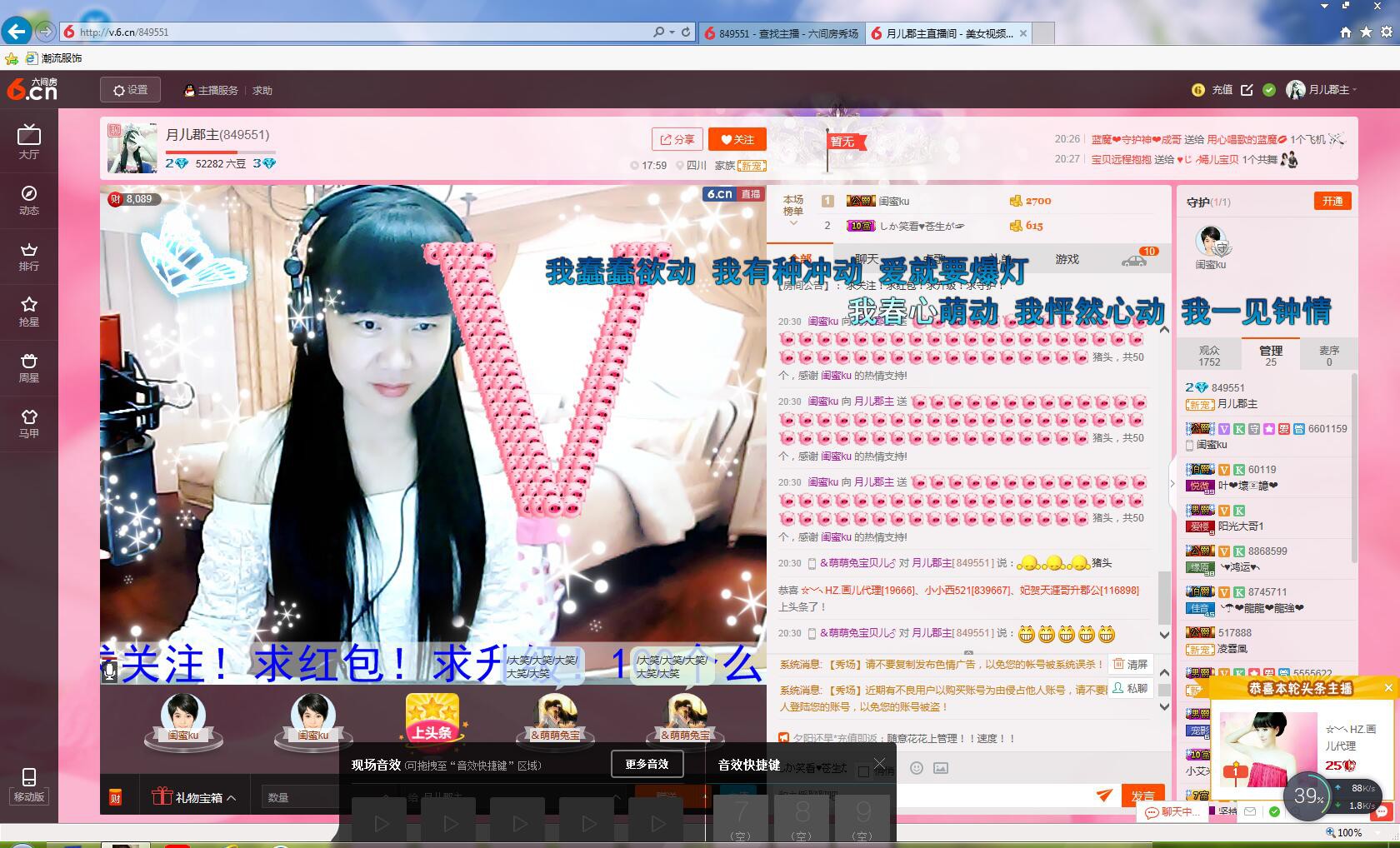Close the 恭喜本轮头条主播 popup
The height and width of the screenshot is (848, 1400).
point(1388,687)
